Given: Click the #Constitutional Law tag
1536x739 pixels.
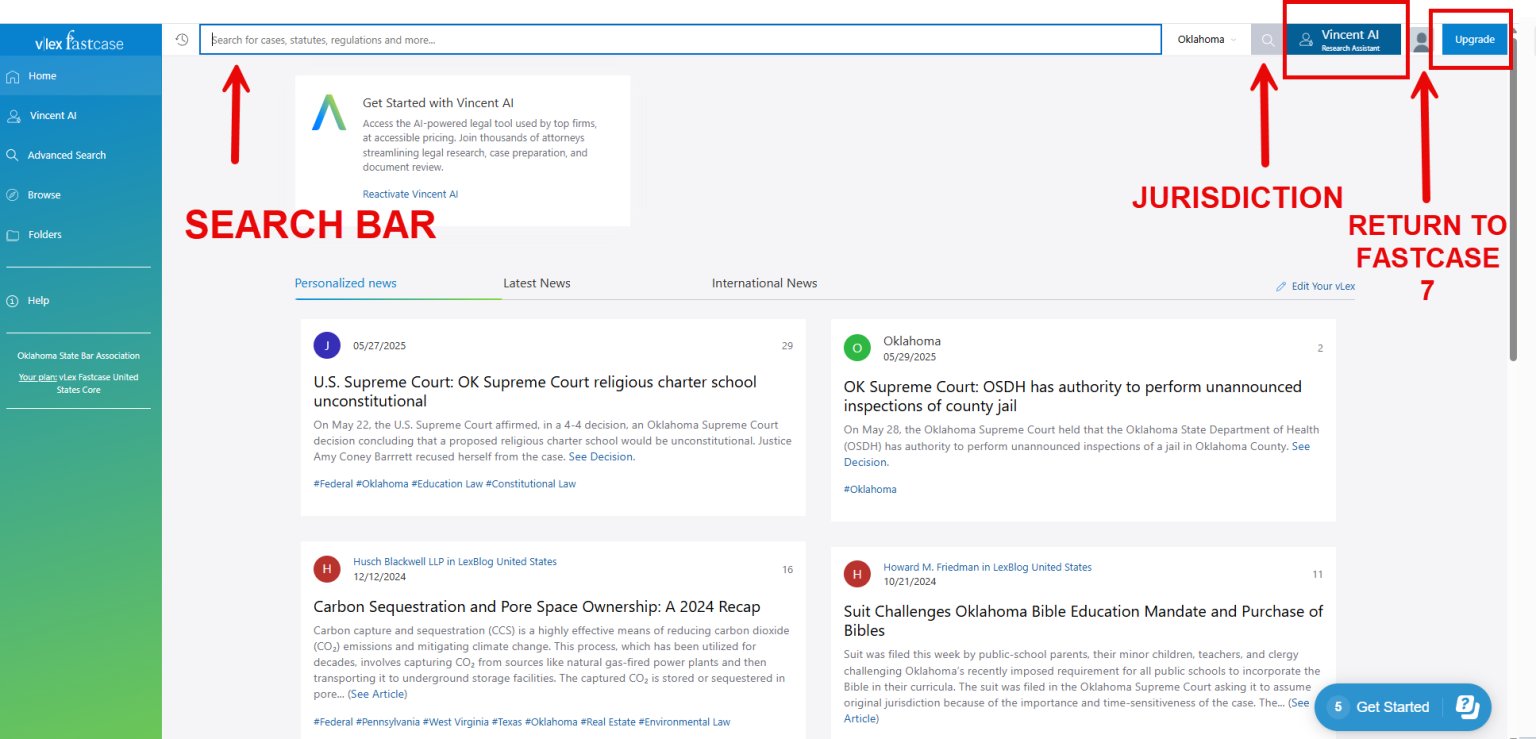Looking at the screenshot, I should click(x=531, y=484).
